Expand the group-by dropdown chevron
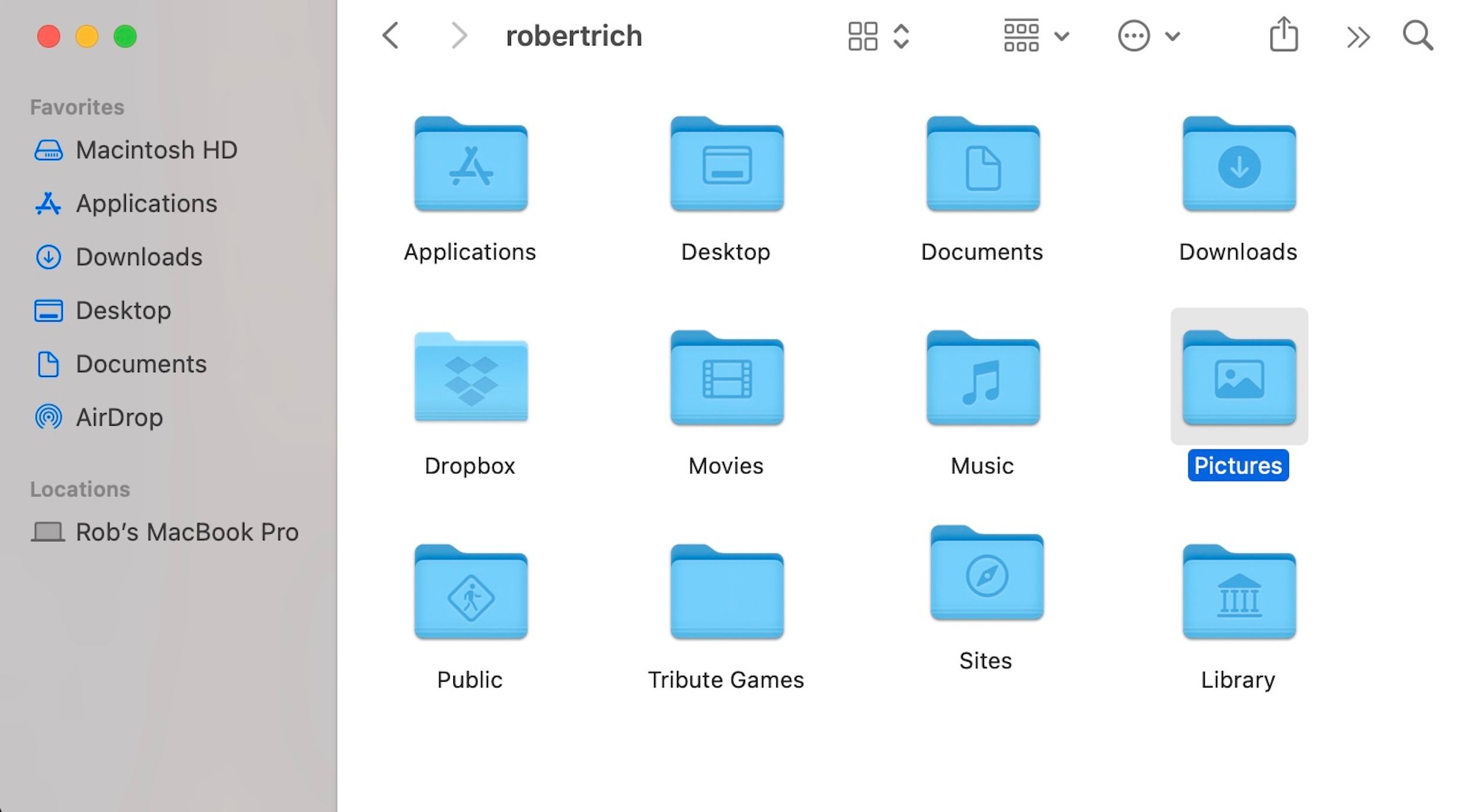 pos(1062,36)
